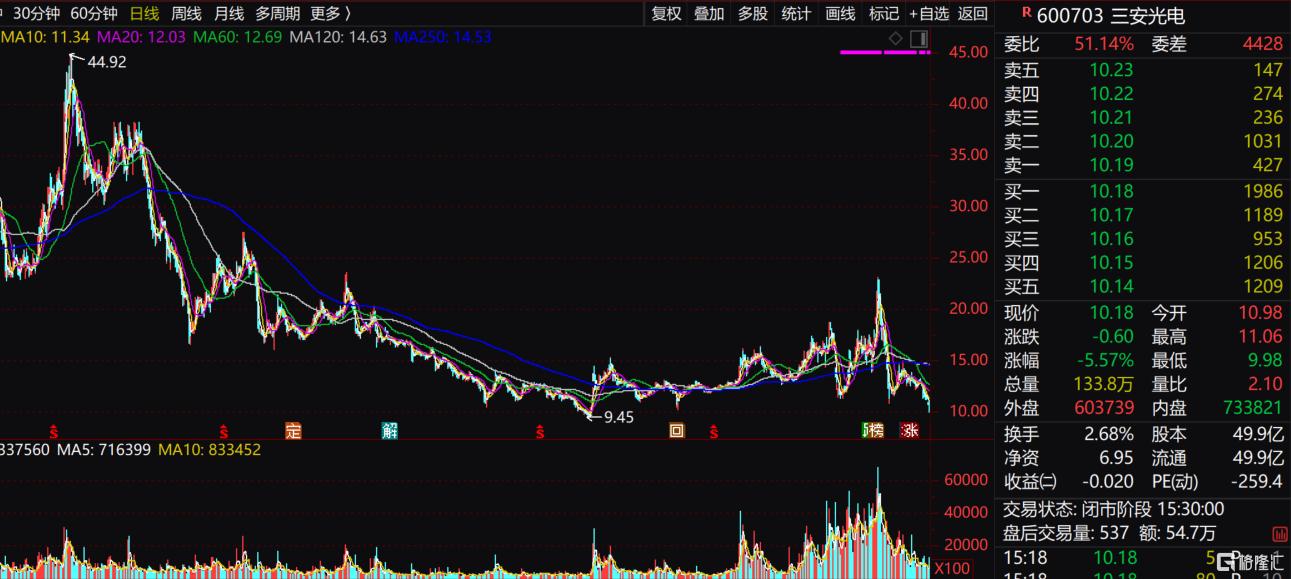Click the 卖一 price 10.19

point(1111,166)
